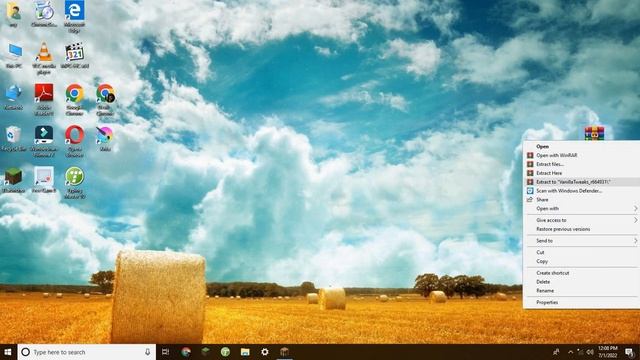Select the 321 Media Player Classic icon

click(x=74, y=56)
